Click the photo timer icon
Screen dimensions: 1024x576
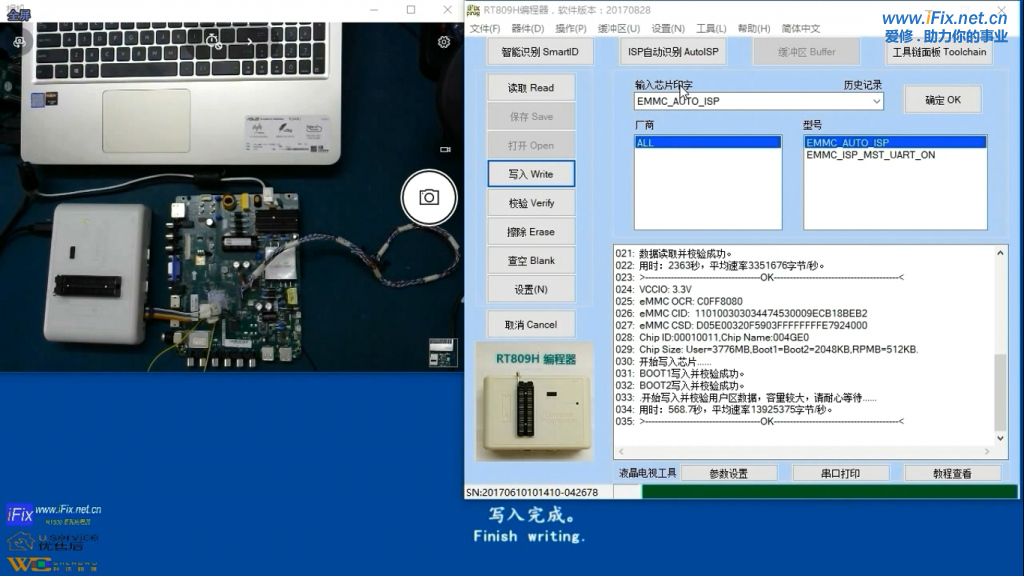click(x=213, y=42)
